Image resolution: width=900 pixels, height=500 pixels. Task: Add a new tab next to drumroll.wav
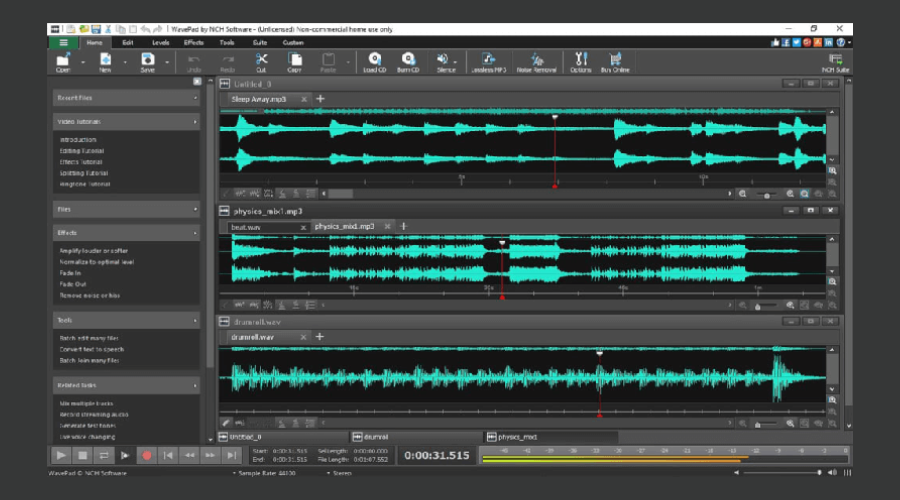320,337
